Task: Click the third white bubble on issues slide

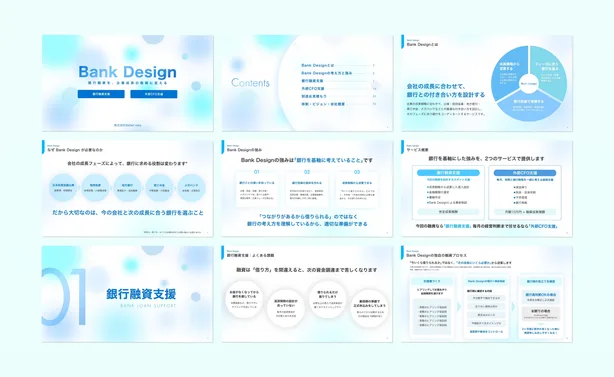Action: click(x=327, y=299)
